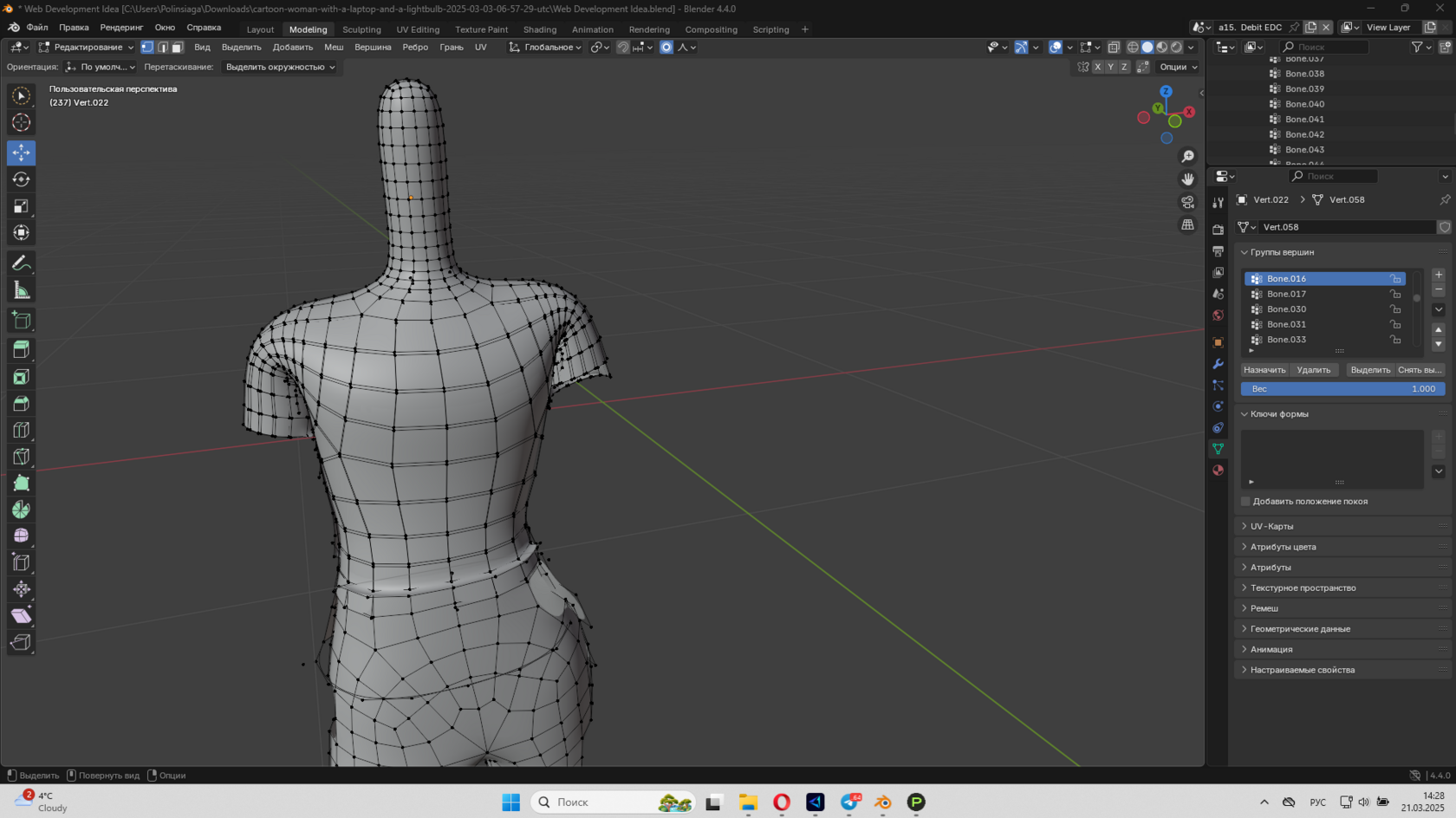Open the 'Вершина' menu
1456x818 pixels.
pyautogui.click(x=373, y=47)
